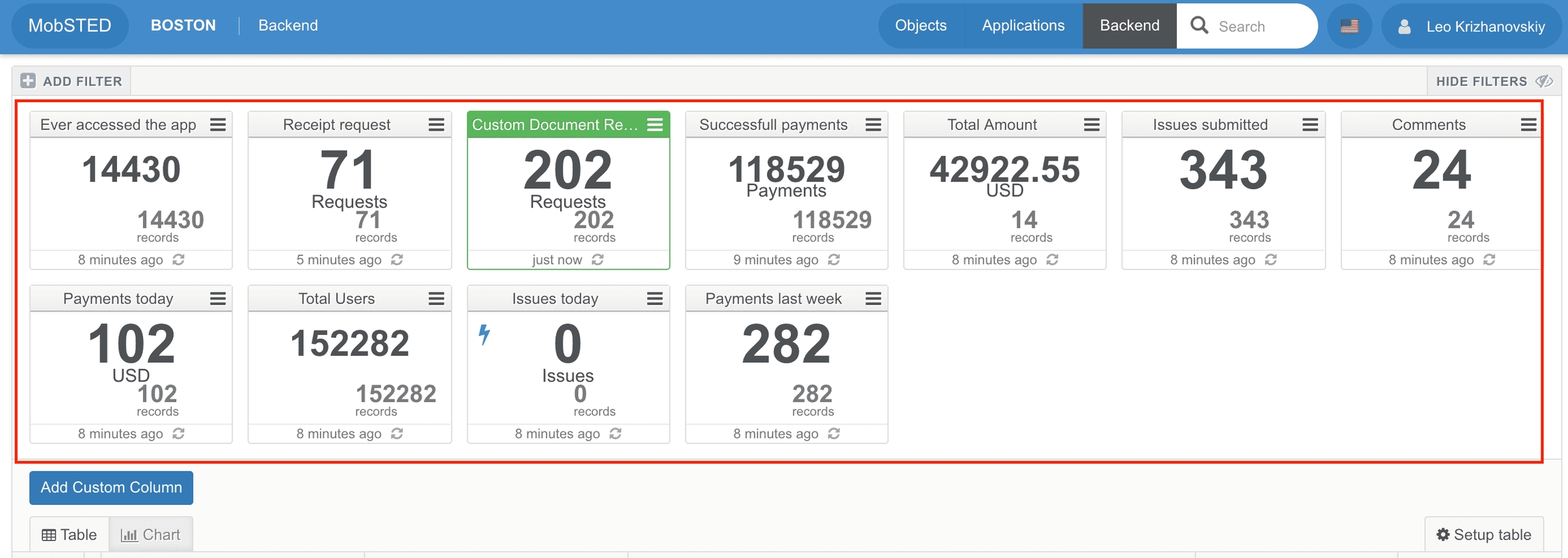Switch to Chart view
The height and width of the screenshot is (558, 1568).
(x=150, y=535)
